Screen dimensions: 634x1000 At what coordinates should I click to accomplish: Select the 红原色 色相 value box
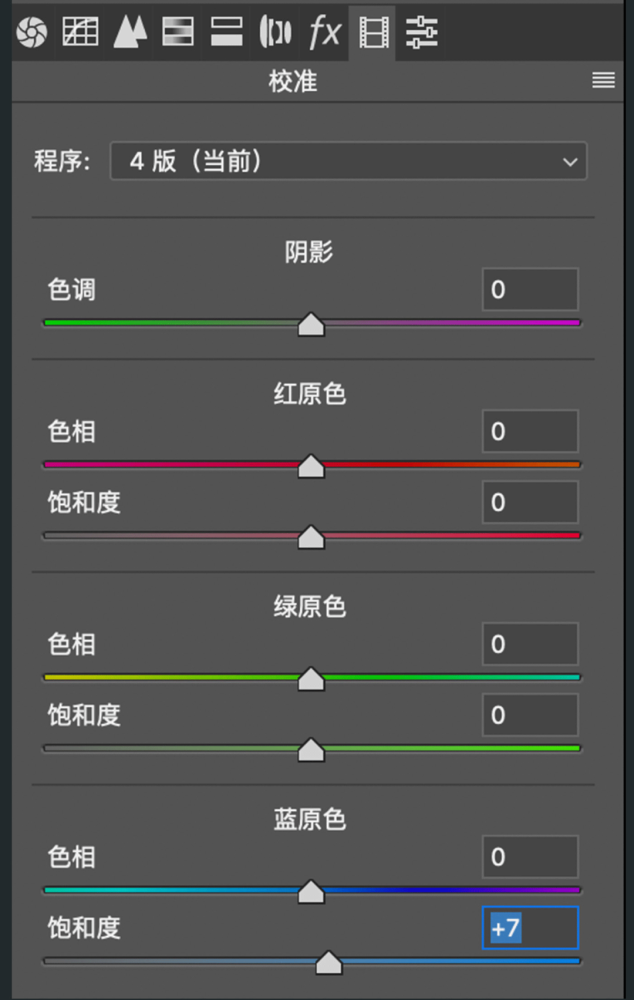[530, 431]
